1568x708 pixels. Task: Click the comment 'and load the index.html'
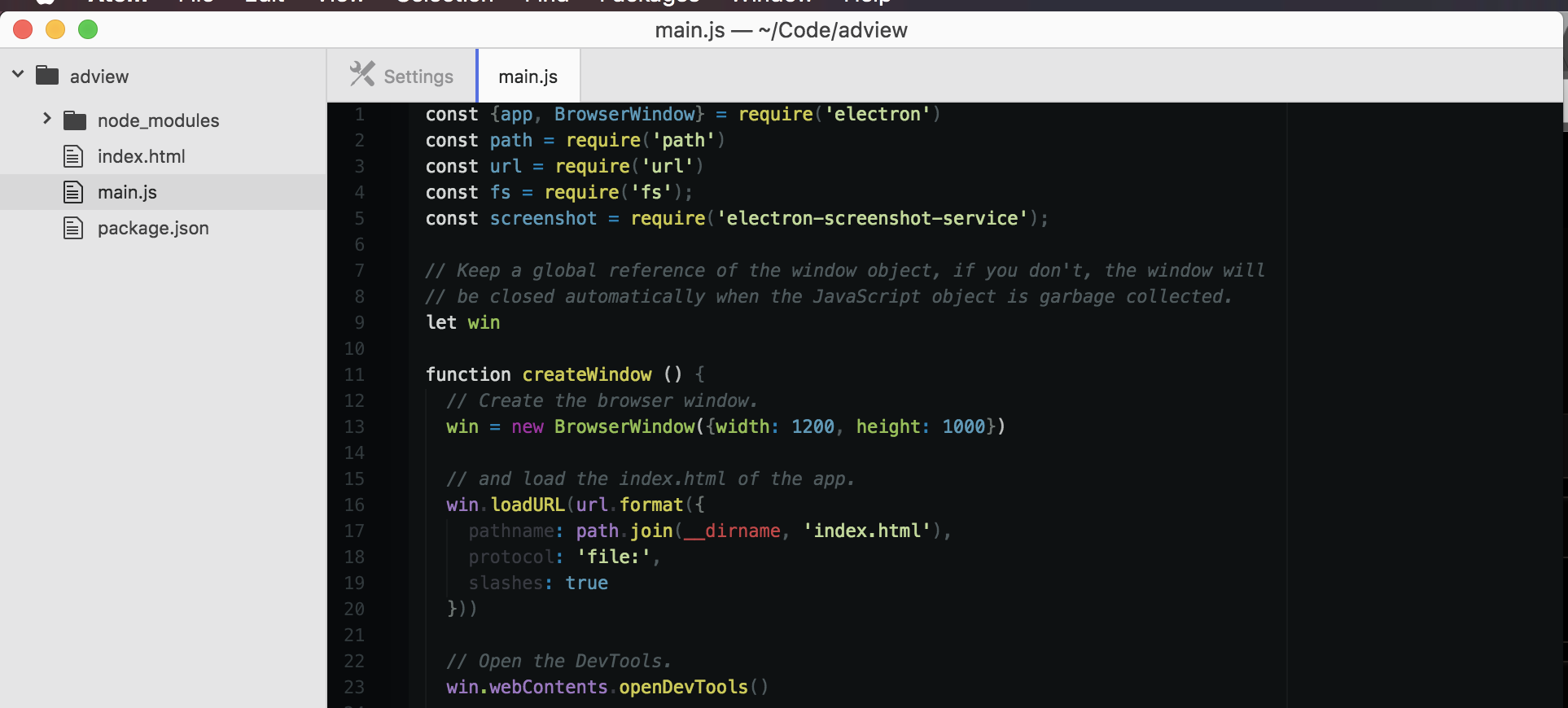[x=650, y=479]
